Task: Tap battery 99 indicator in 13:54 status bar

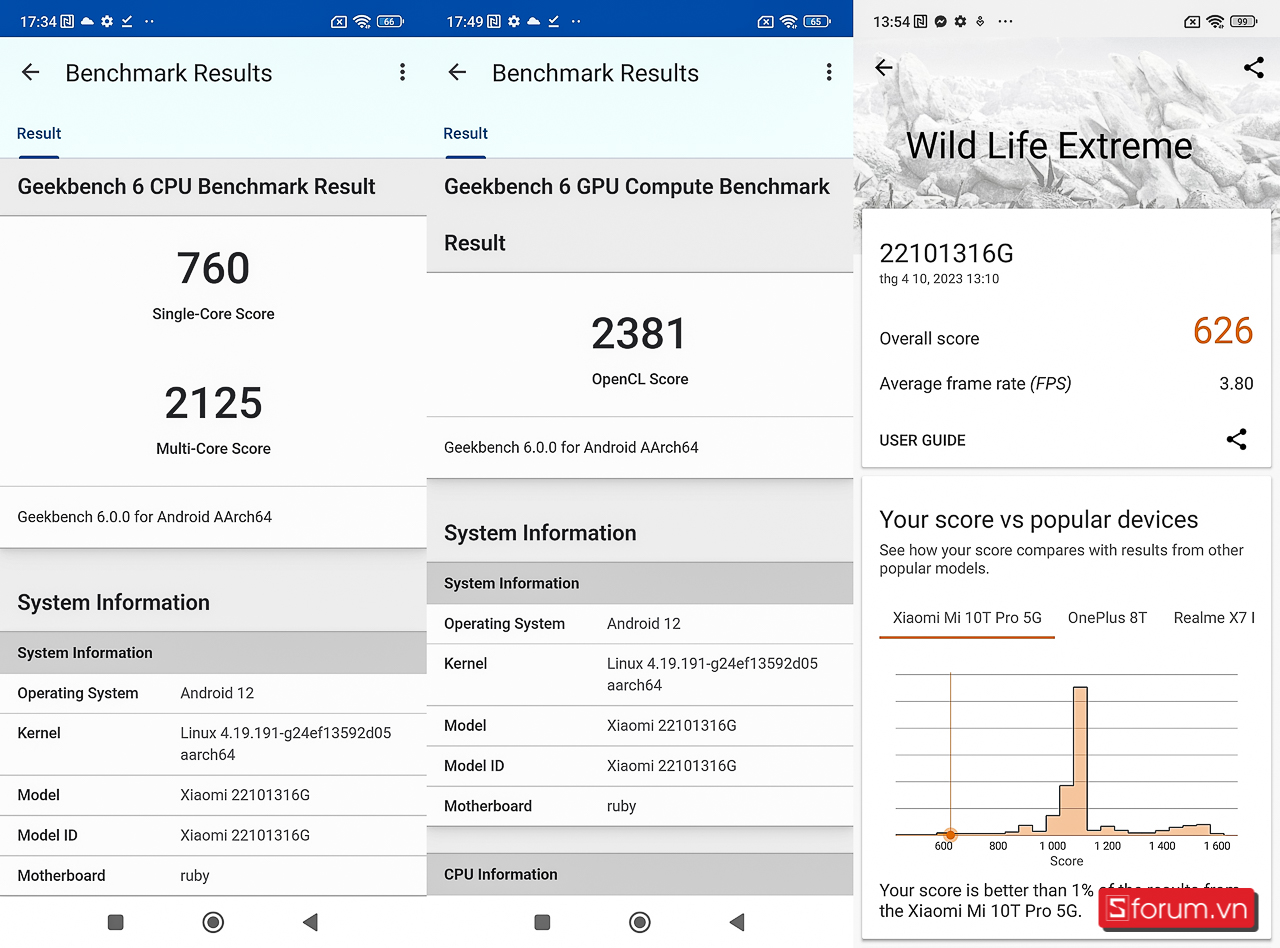Action: pyautogui.click(x=1243, y=21)
